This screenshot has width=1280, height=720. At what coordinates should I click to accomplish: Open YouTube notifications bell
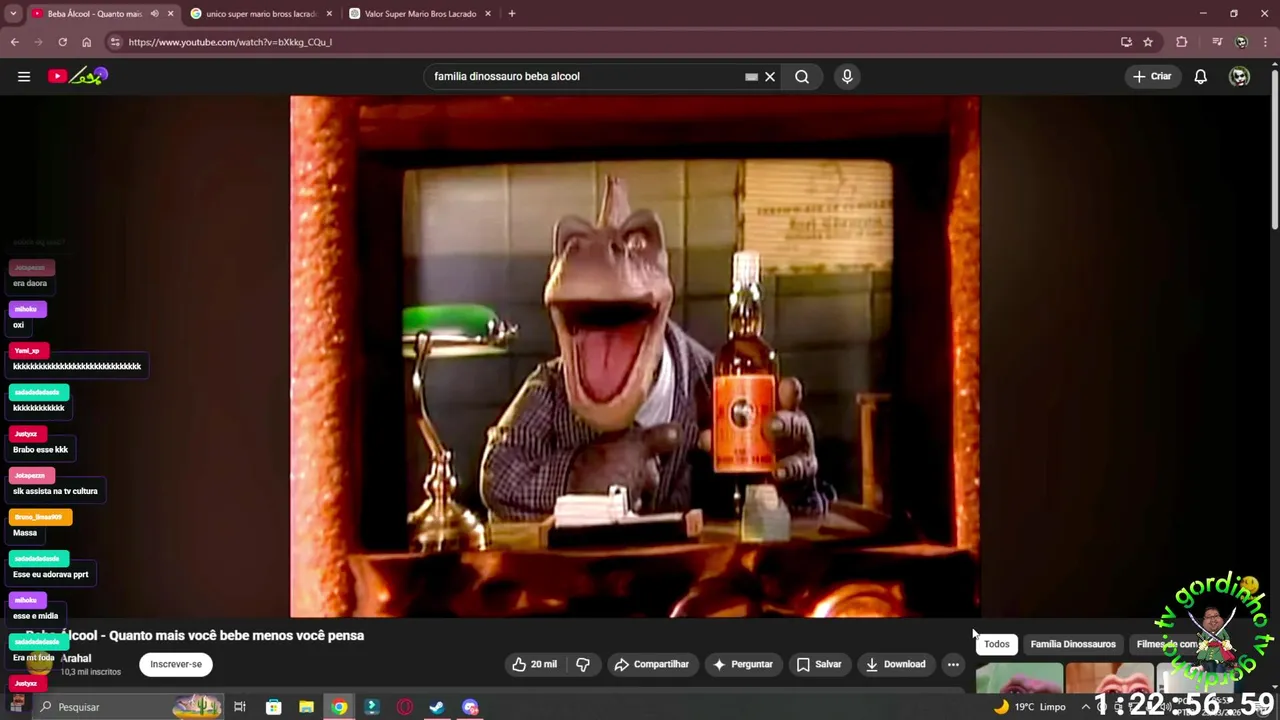[1201, 76]
